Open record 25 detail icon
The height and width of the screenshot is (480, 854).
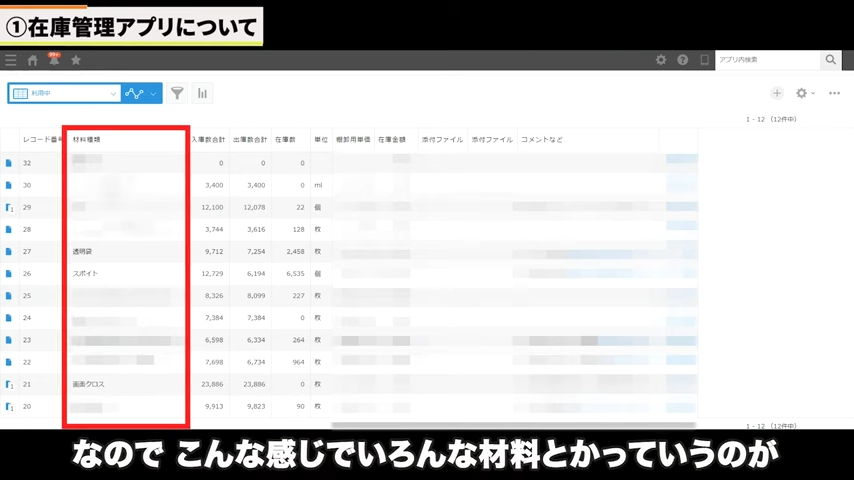[x=9, y=296]
